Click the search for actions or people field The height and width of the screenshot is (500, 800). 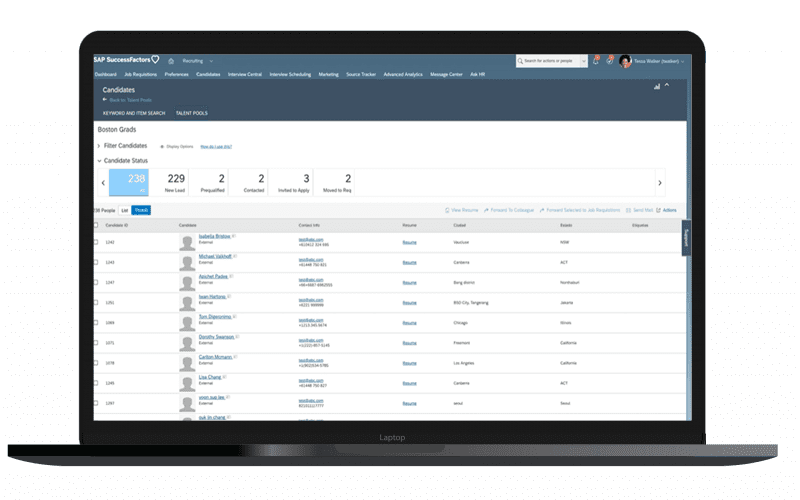coord(548,61)
